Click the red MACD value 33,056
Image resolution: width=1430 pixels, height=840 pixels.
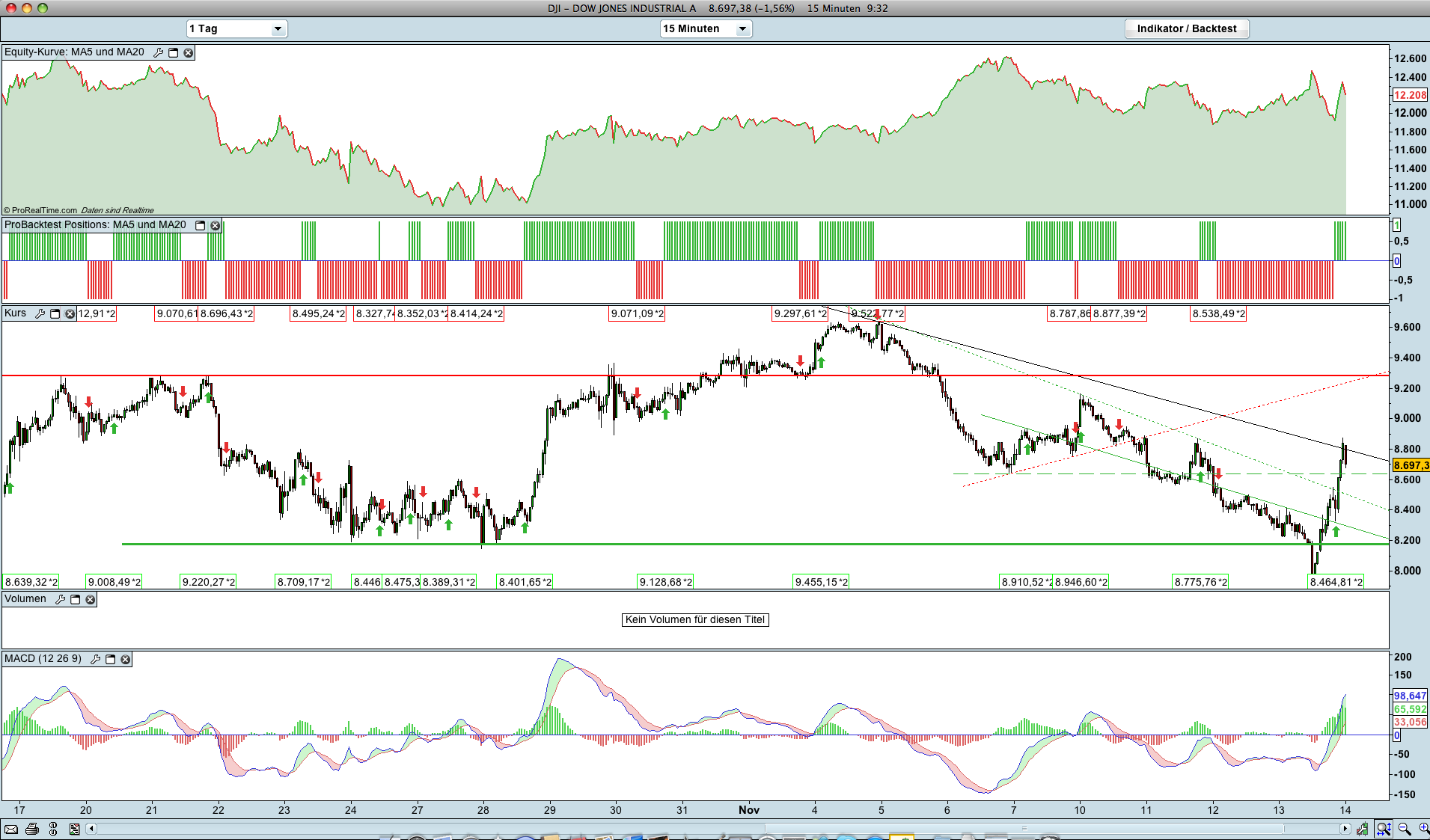[1410, 722]
